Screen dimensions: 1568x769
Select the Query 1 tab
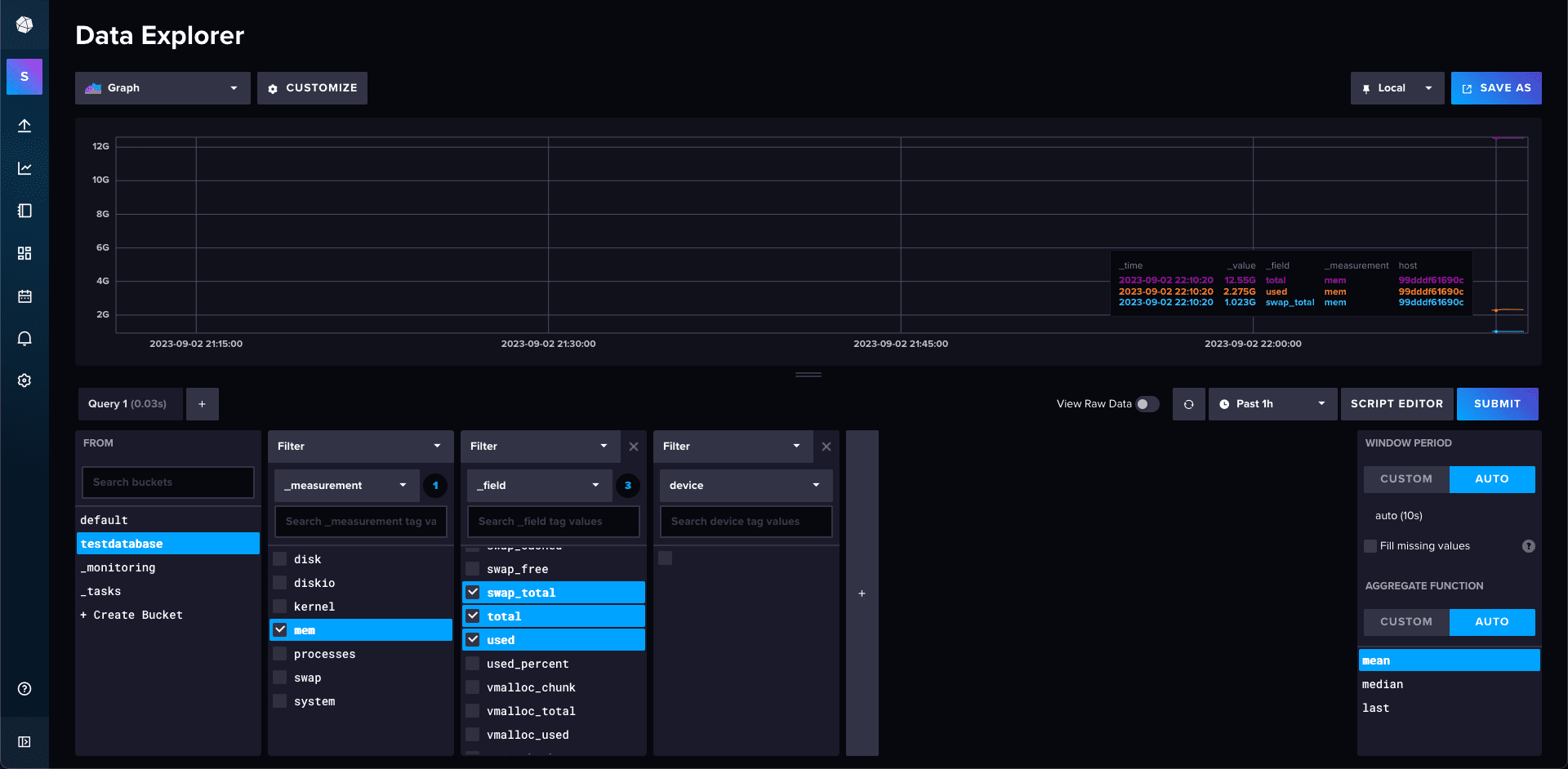point(128,404)
